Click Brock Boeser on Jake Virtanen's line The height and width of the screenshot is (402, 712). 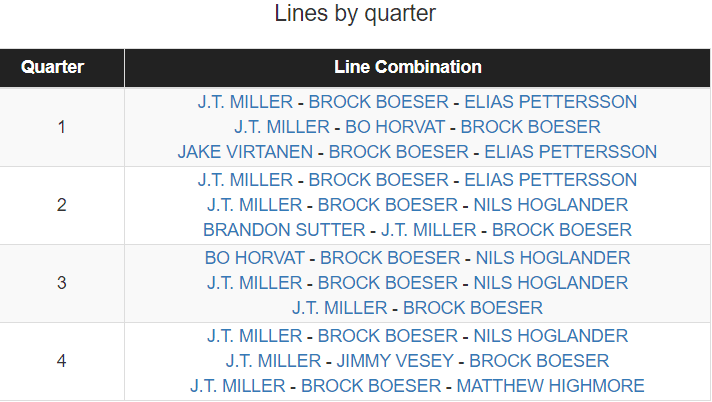[399, 152]
